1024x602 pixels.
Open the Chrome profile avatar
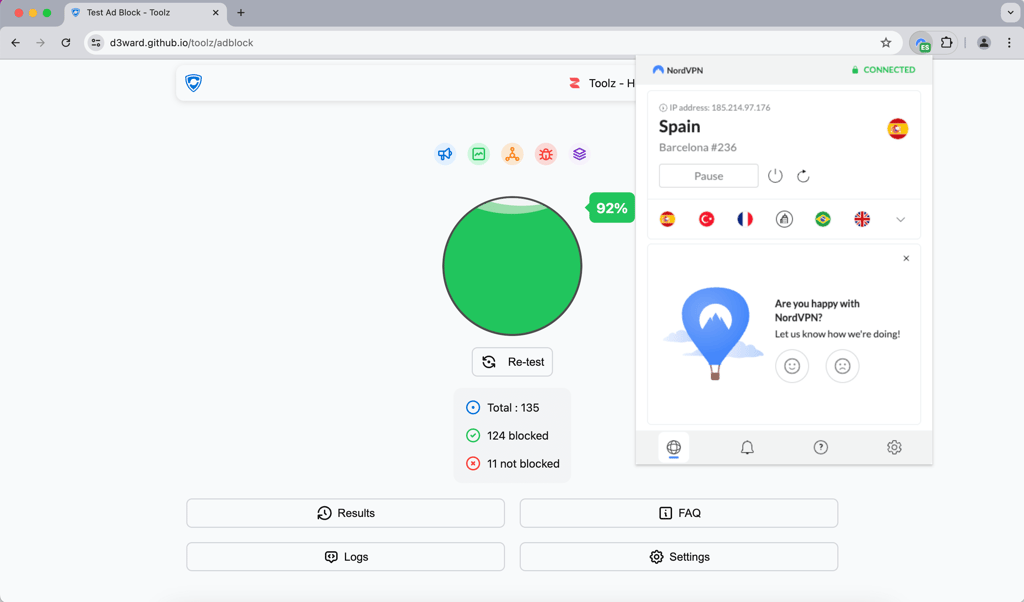point(984,43)
